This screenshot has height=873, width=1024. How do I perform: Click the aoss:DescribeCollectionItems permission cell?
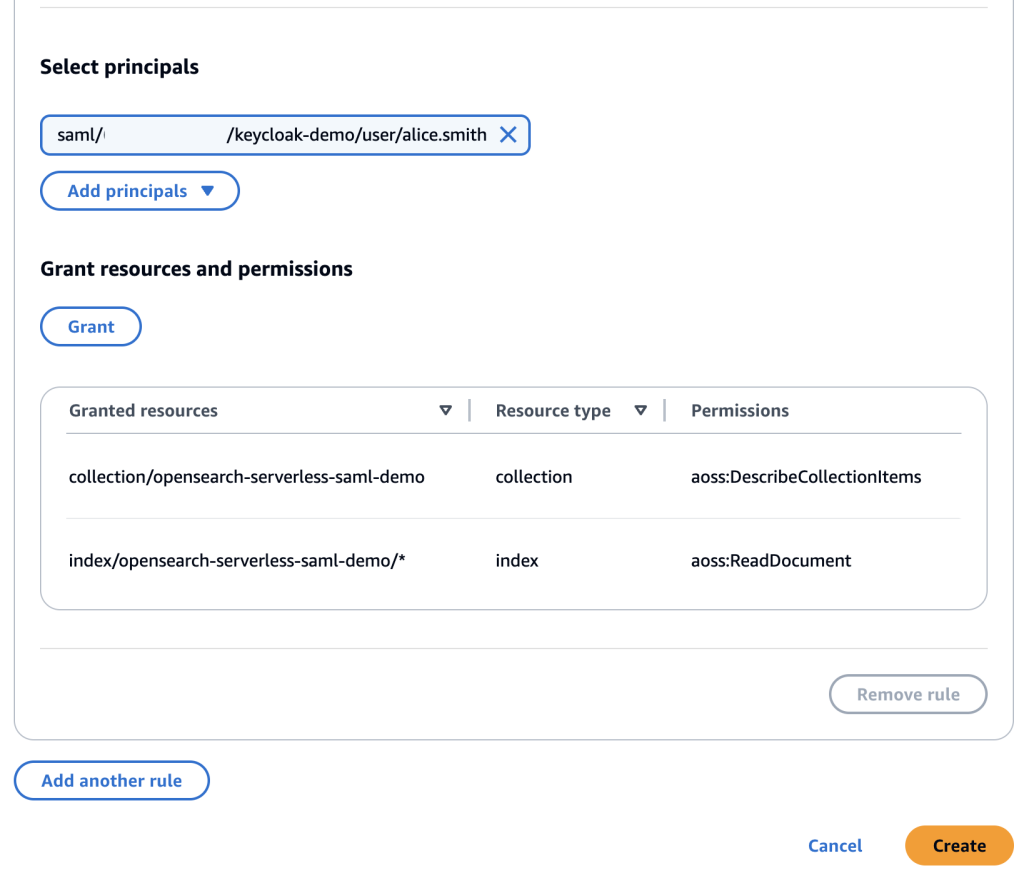point(806,477)
